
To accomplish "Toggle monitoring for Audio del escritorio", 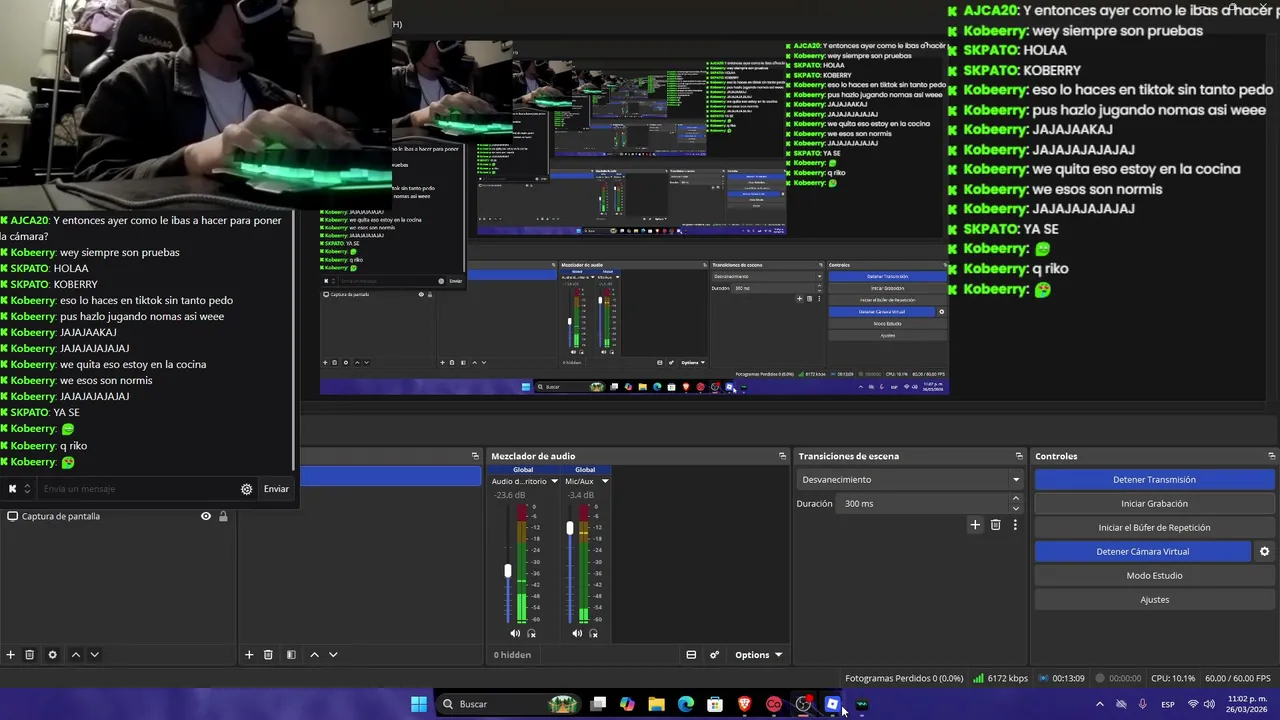I will point(531,633).
